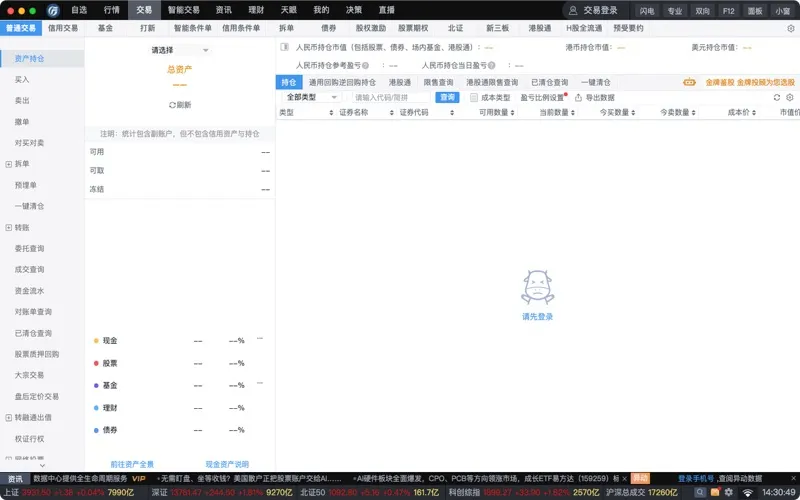Sort by 成本价 column arrows
Screen dimensions: 800x500
(754, 113)
